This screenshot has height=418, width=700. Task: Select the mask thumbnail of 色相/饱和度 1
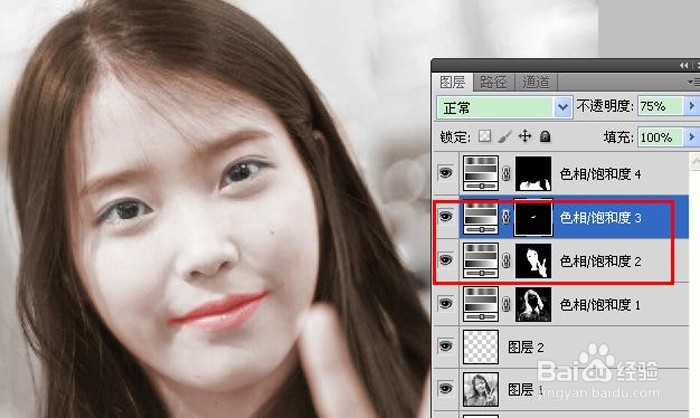point(533,304)
